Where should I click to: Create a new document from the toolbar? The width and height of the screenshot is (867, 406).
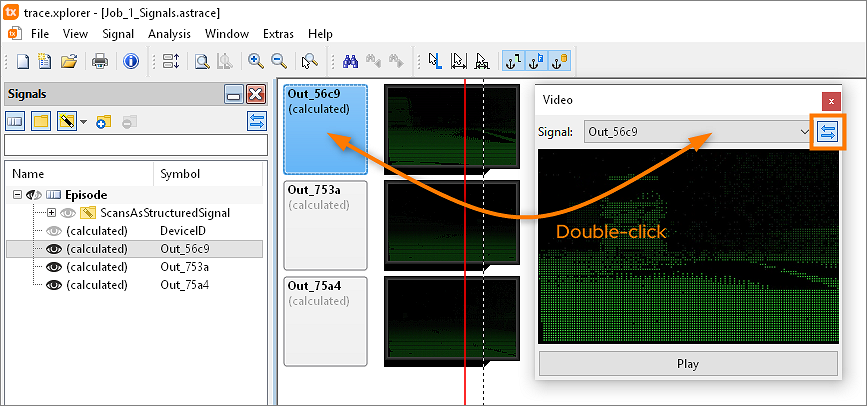[23, 61]
